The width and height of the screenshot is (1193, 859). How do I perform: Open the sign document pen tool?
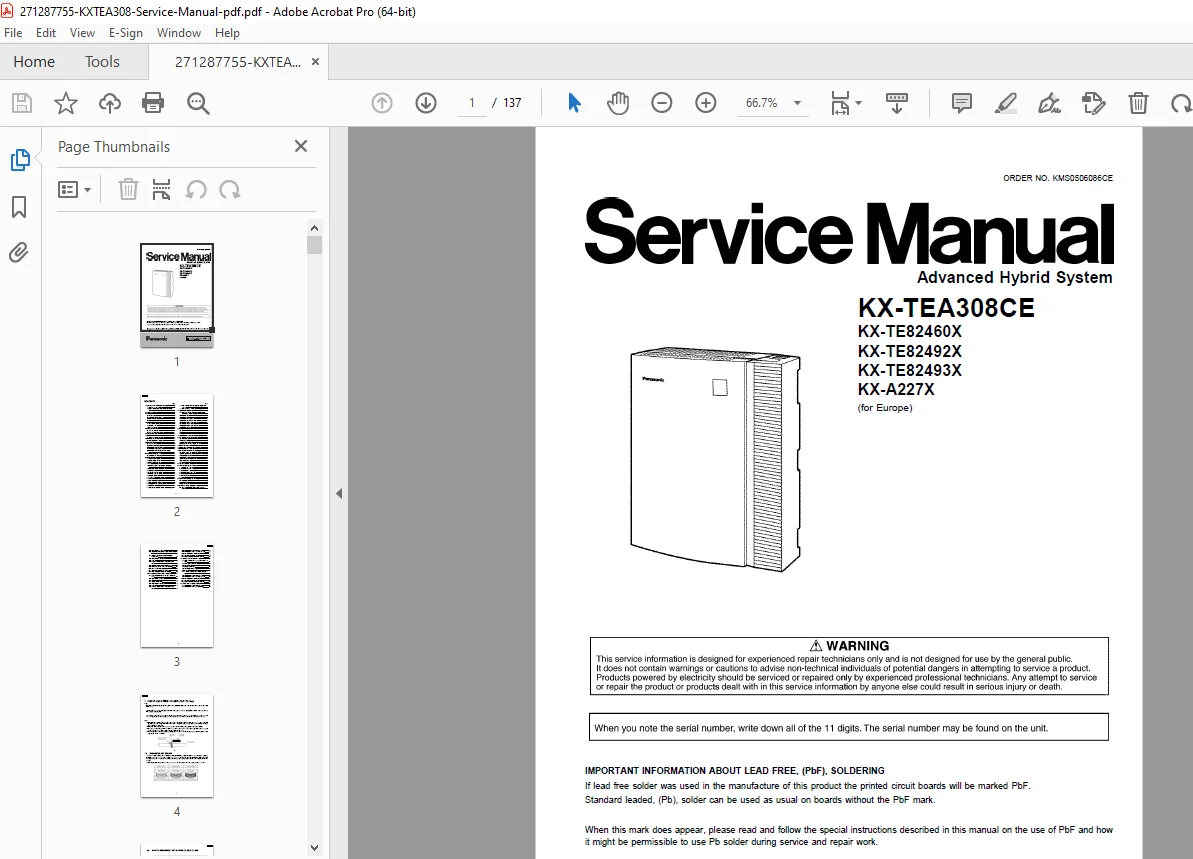click(x=1050, y=103)
